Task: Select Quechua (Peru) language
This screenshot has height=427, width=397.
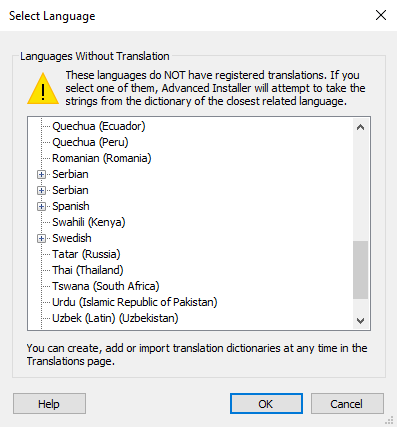Action: [90, 142]
